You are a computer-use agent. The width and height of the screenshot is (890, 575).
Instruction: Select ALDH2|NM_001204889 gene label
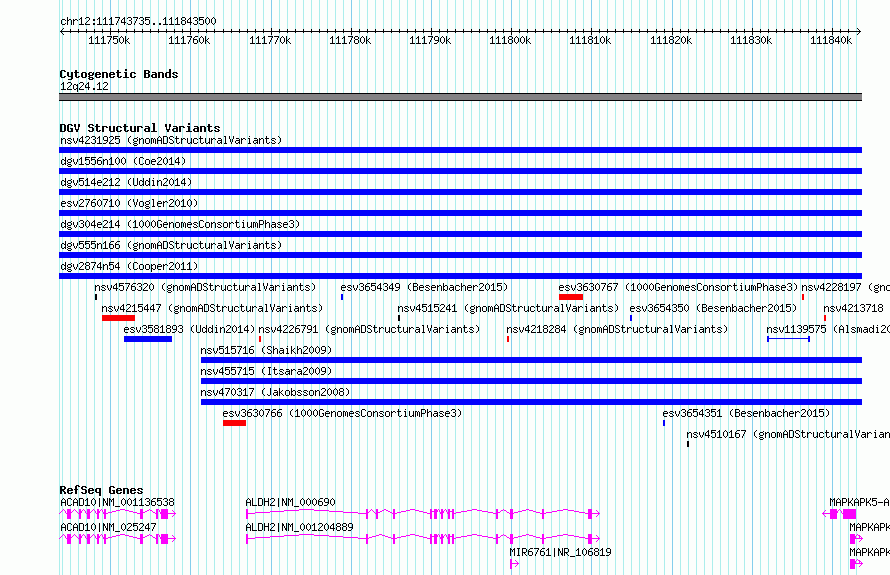point(299,527)
